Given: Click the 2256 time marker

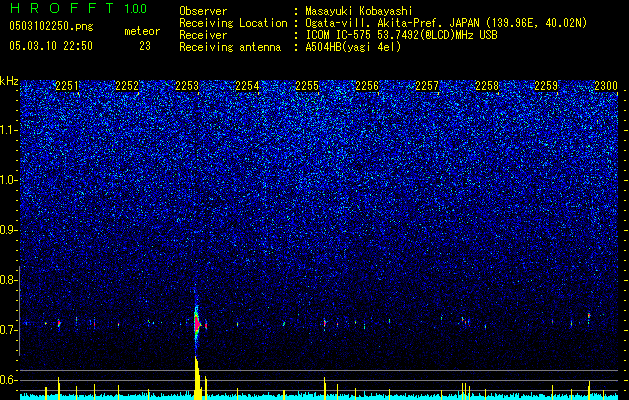Looking at the screenshot, I should pos(367,86).
